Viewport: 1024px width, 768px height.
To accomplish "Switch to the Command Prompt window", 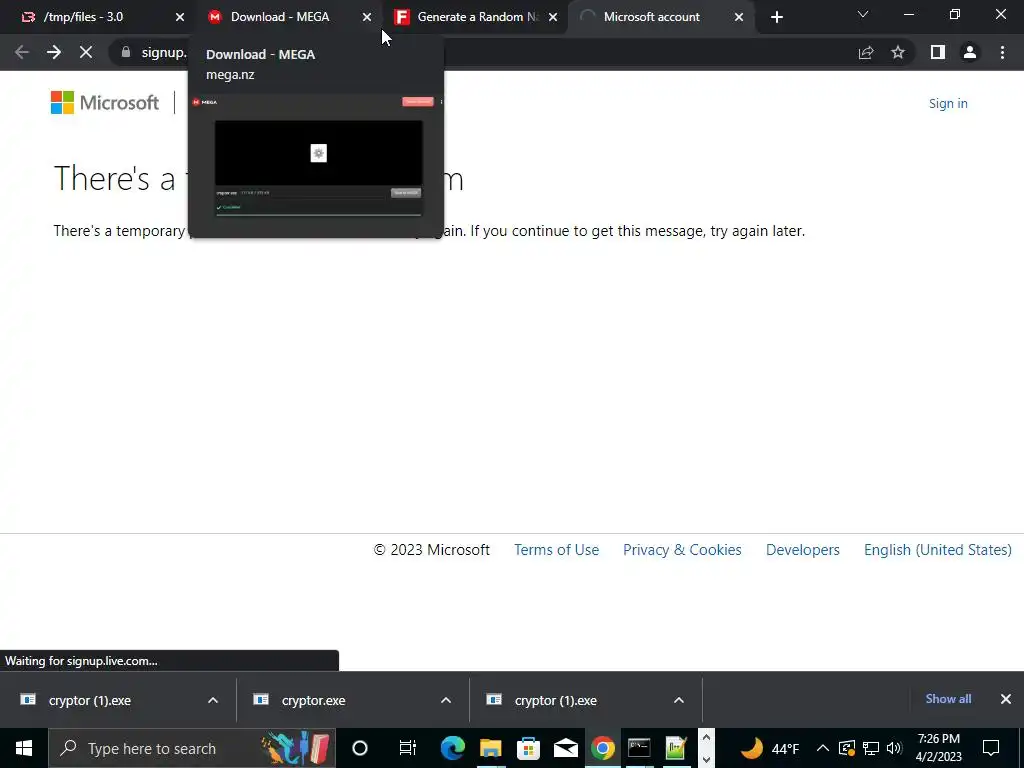I will click(x=639, y=748).
